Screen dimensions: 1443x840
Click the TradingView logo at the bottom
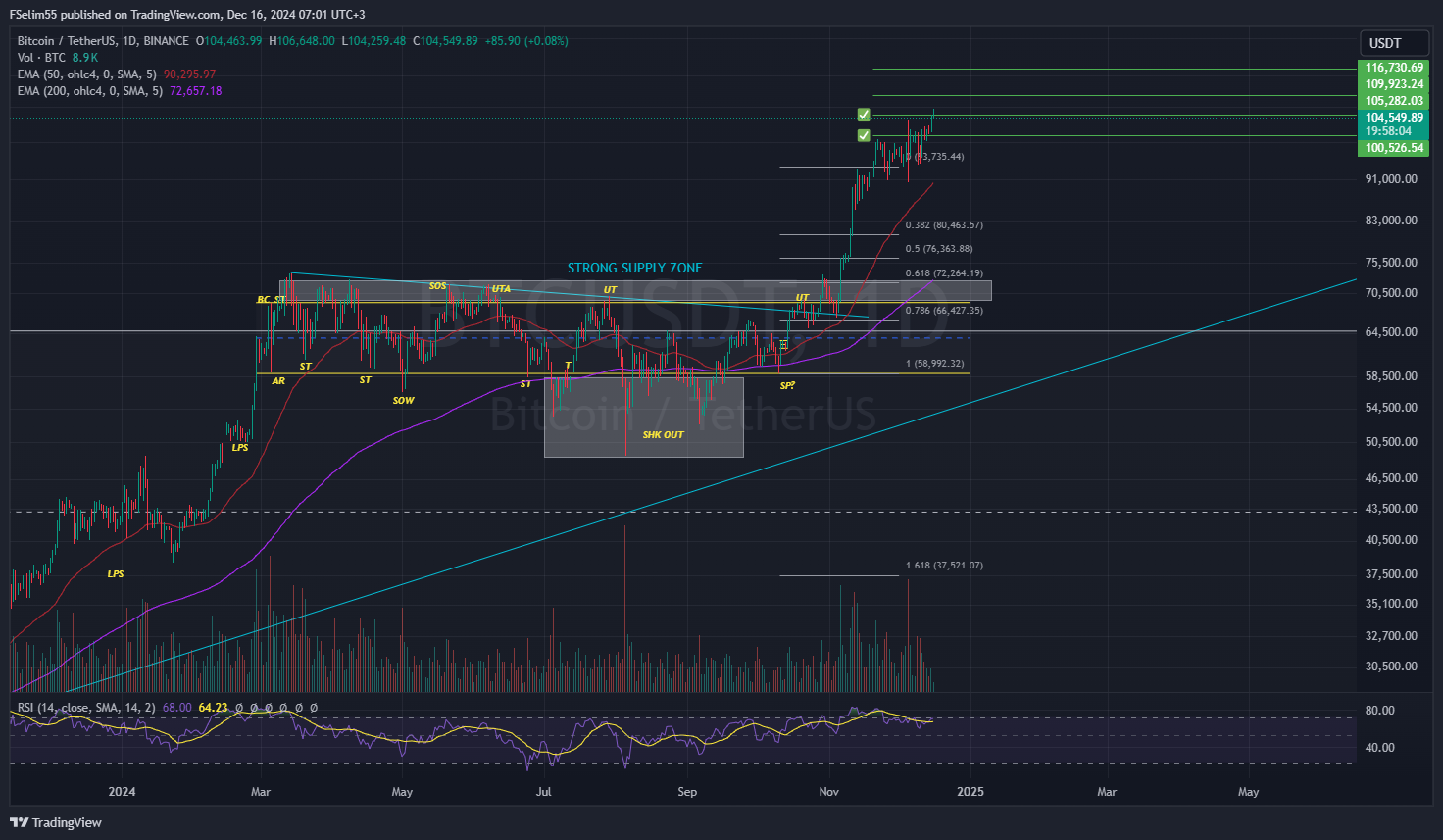coord(56,822)
